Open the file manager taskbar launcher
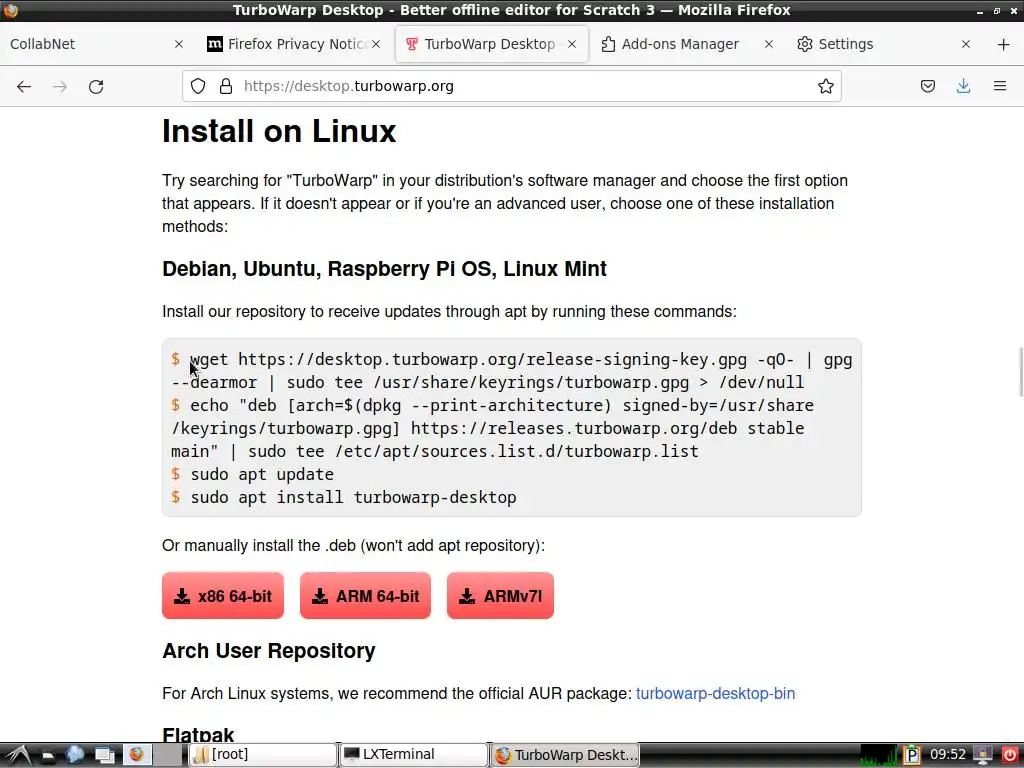This screenshot has height=768, width=1024. pyautogui.click(x=48, y=755)
